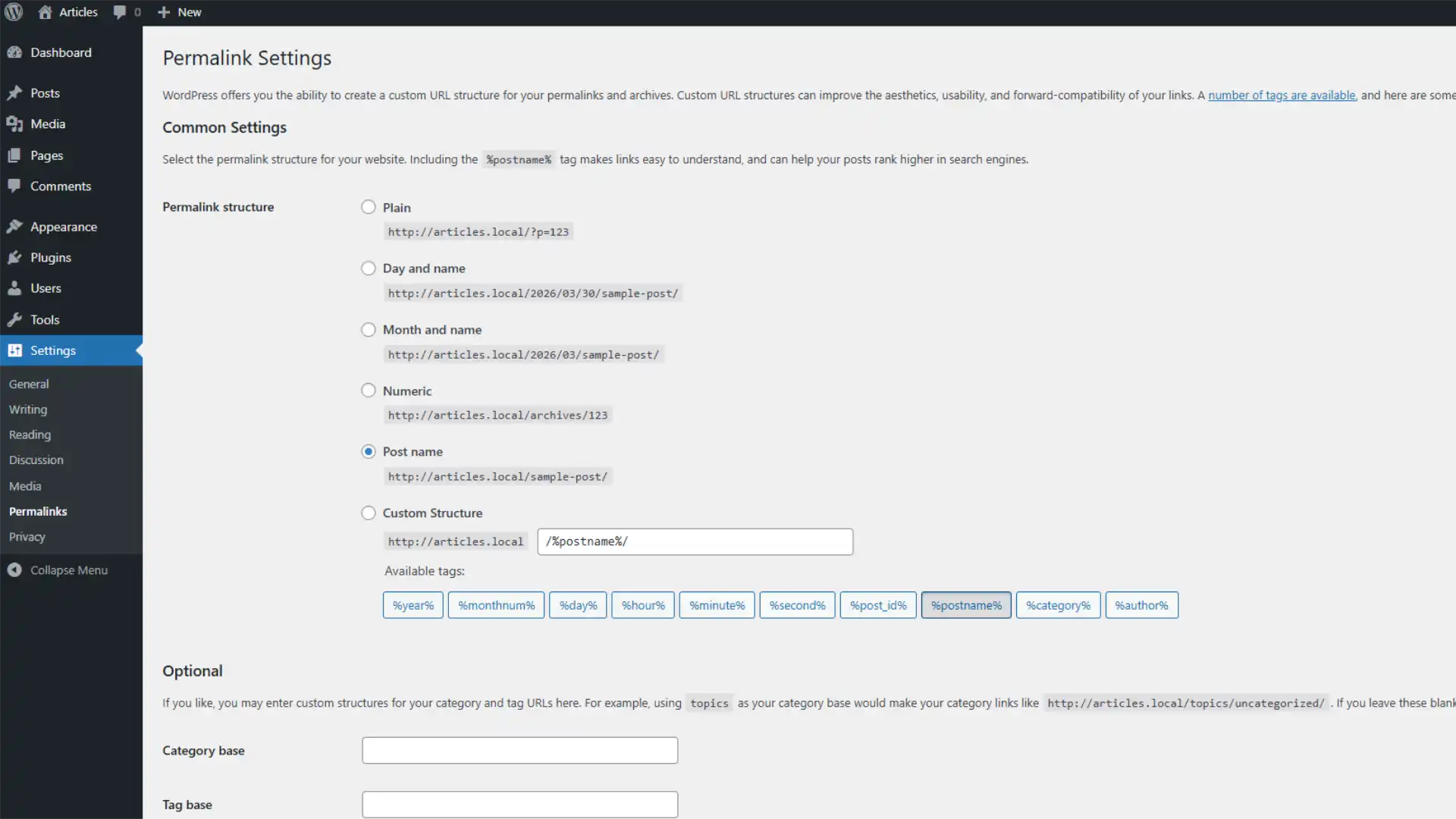Insert the %post_id% tag
This screenshot has height=819, width=1456.
tap(878, 605)
